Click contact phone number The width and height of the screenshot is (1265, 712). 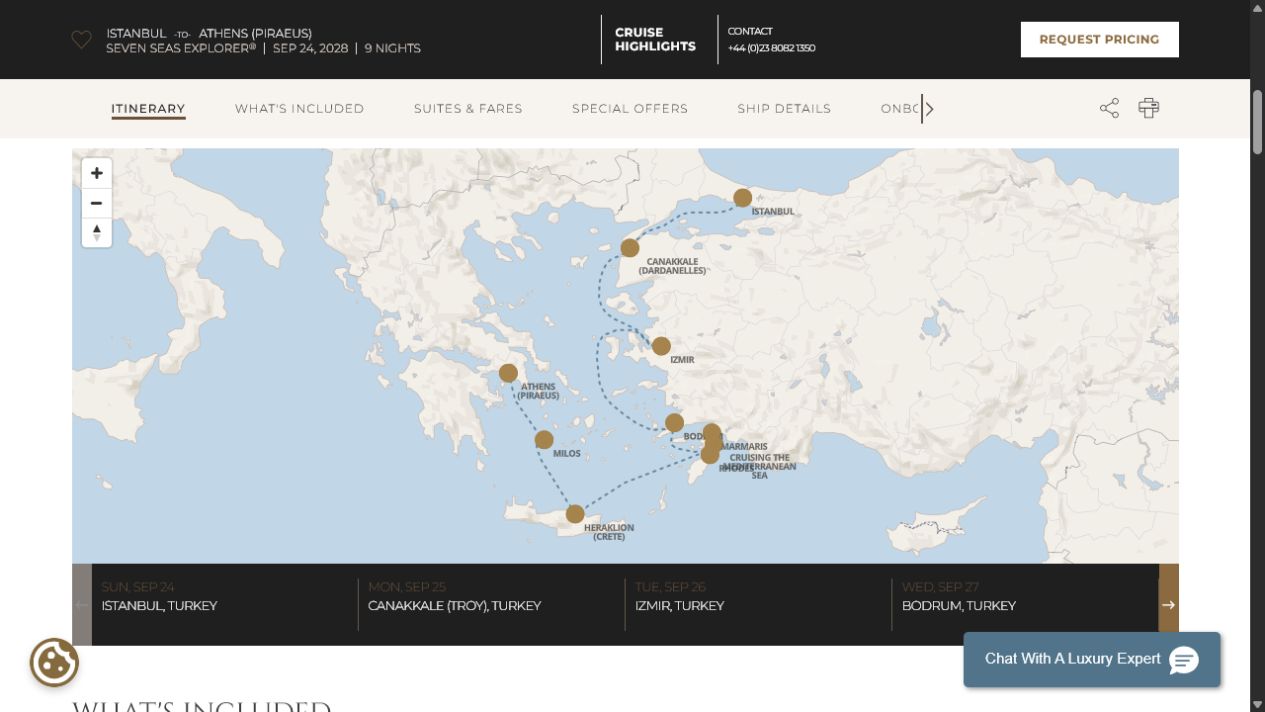pos(771,48)
